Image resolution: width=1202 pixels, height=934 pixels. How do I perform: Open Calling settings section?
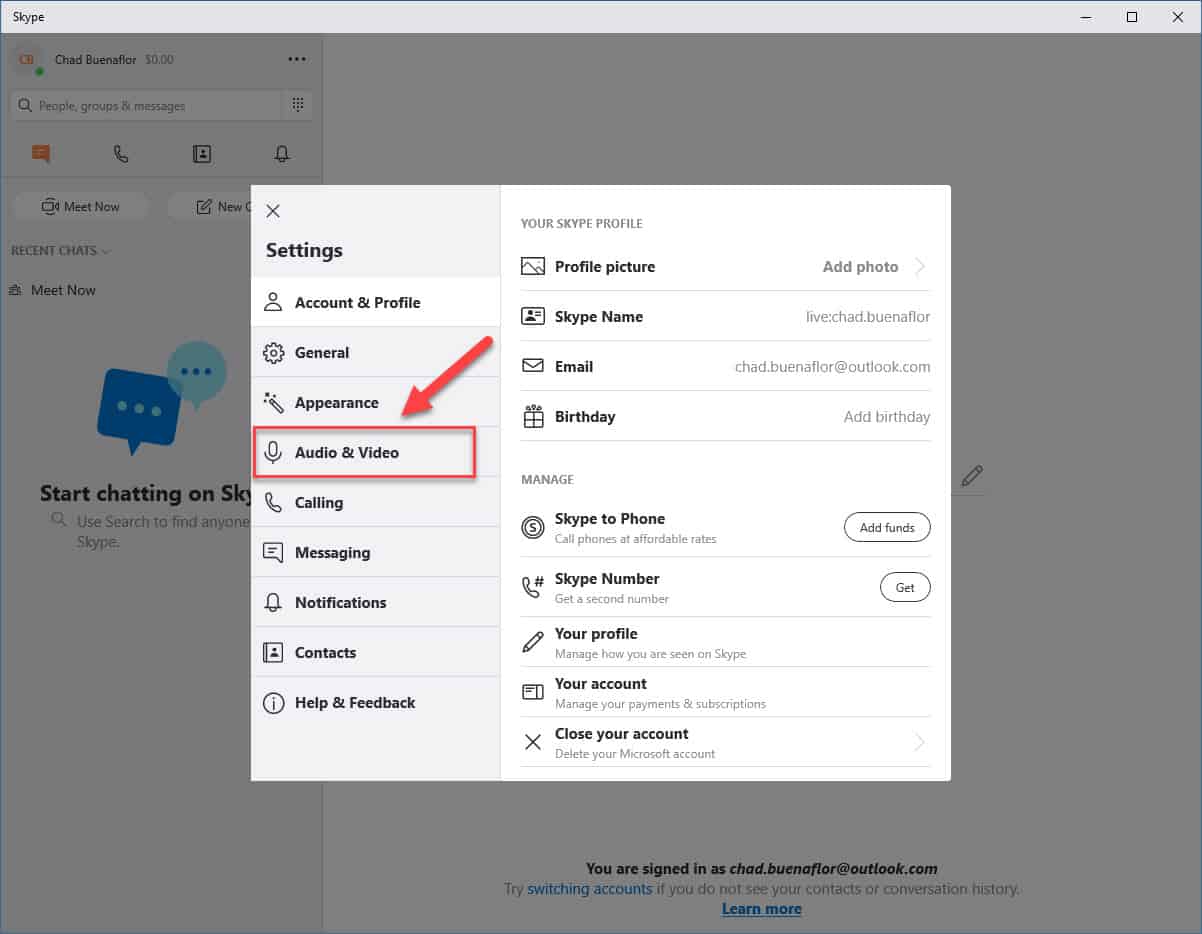pos(375,502)
